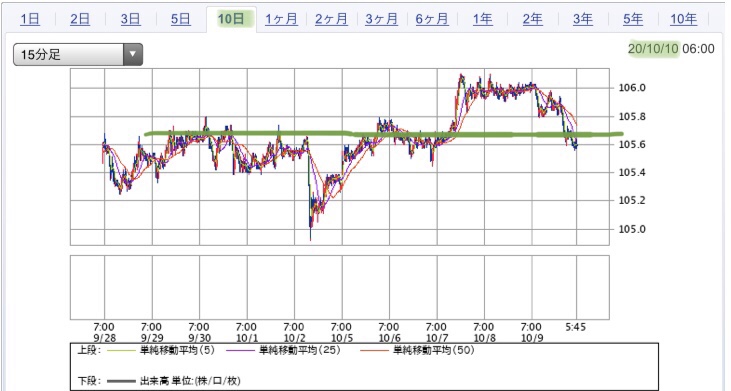Switch to the 1日 period tab
This screenshot has width=731, height=391.
click(30, 19)
